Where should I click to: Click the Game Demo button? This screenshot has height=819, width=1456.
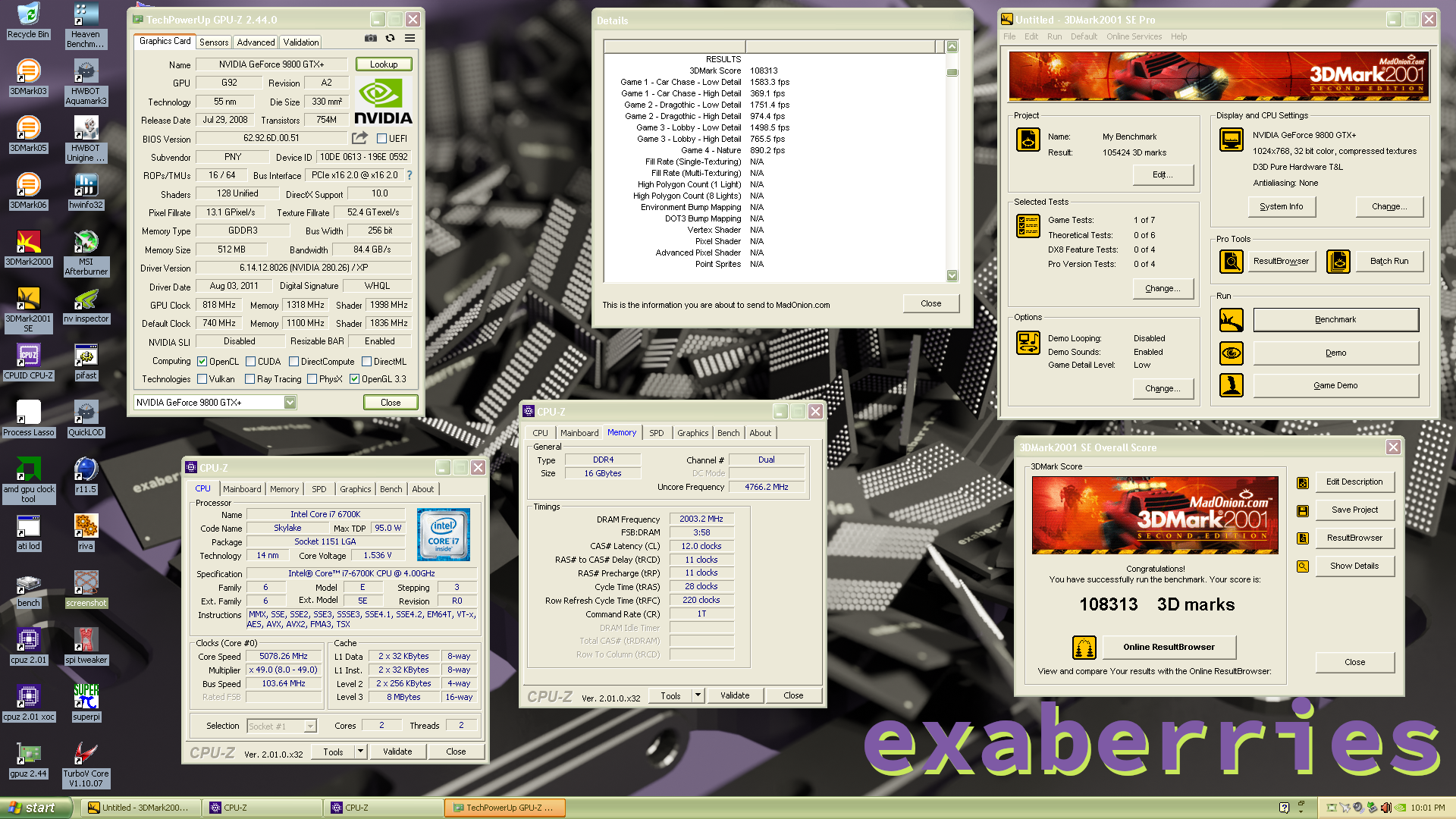tap(1335, 386)
